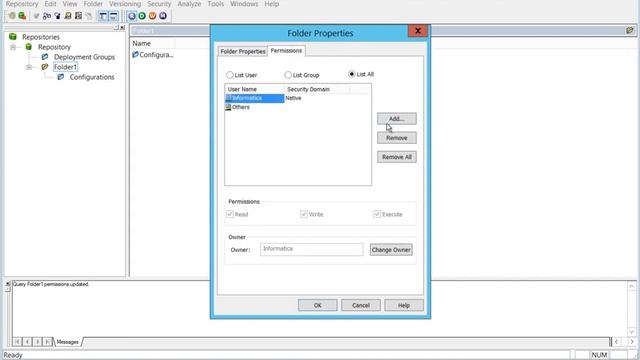Viewport: 640px width, 360px height.
Task: Click the Others group icon in user list
Action: click(x=228, y=107)
